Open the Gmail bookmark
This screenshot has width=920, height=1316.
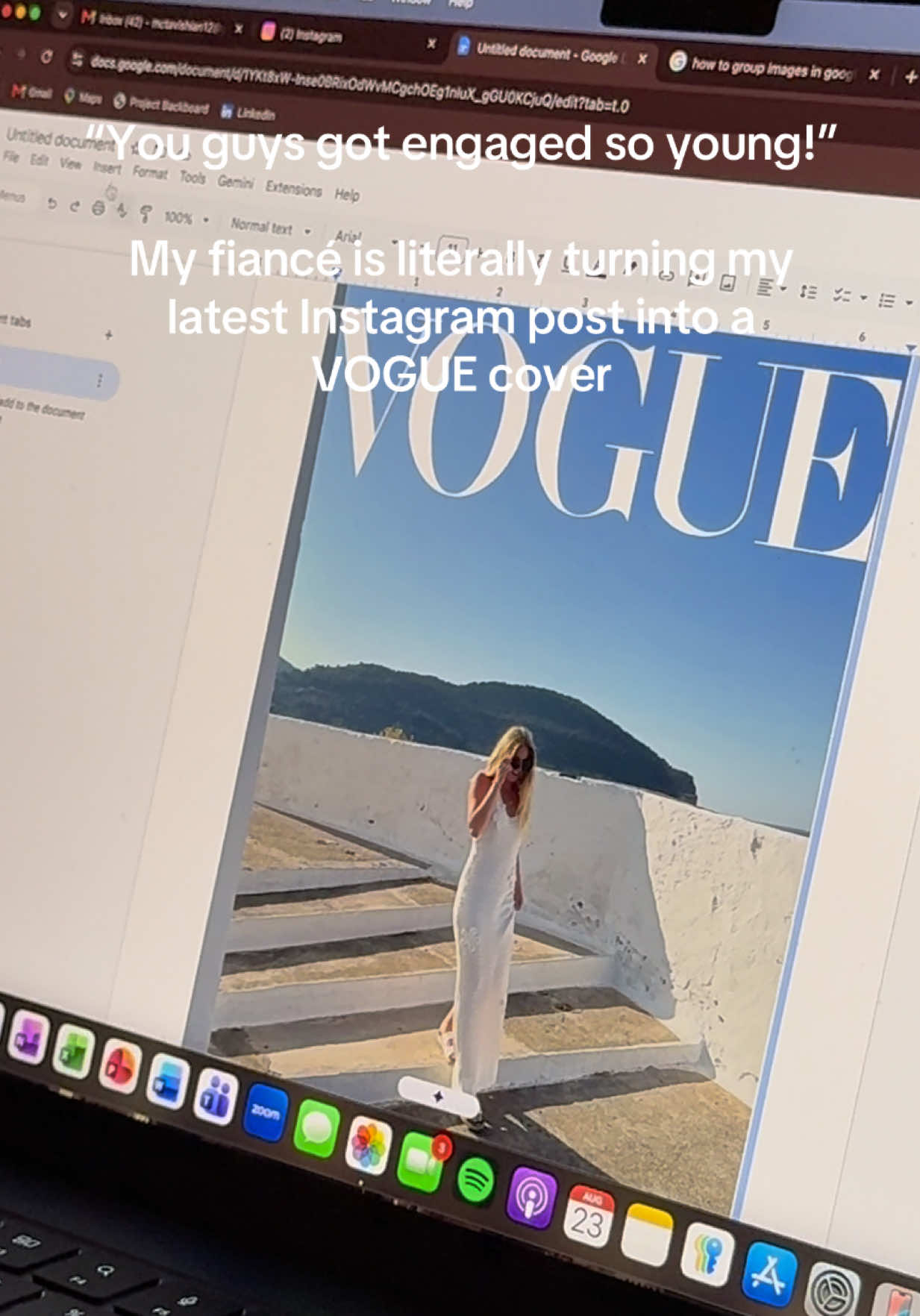point(31,93)
